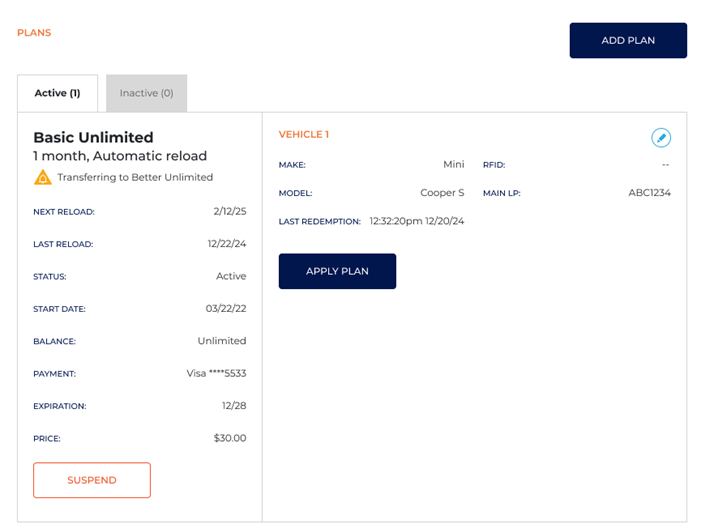Click the PLANS section heading
The width and height of the screenshot is (701, 524).
point(34,33)
